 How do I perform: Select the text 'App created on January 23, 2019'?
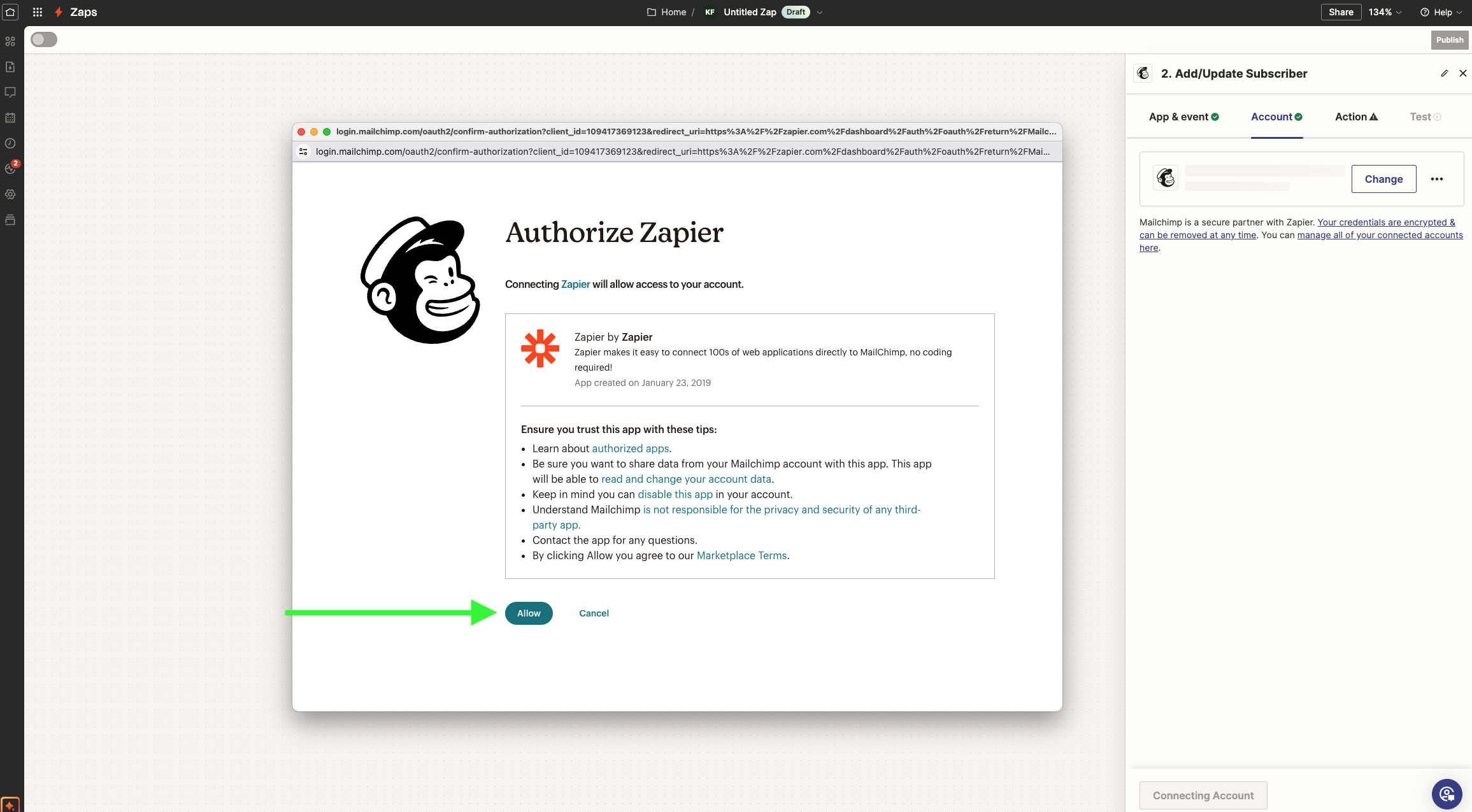click(643, 383)
